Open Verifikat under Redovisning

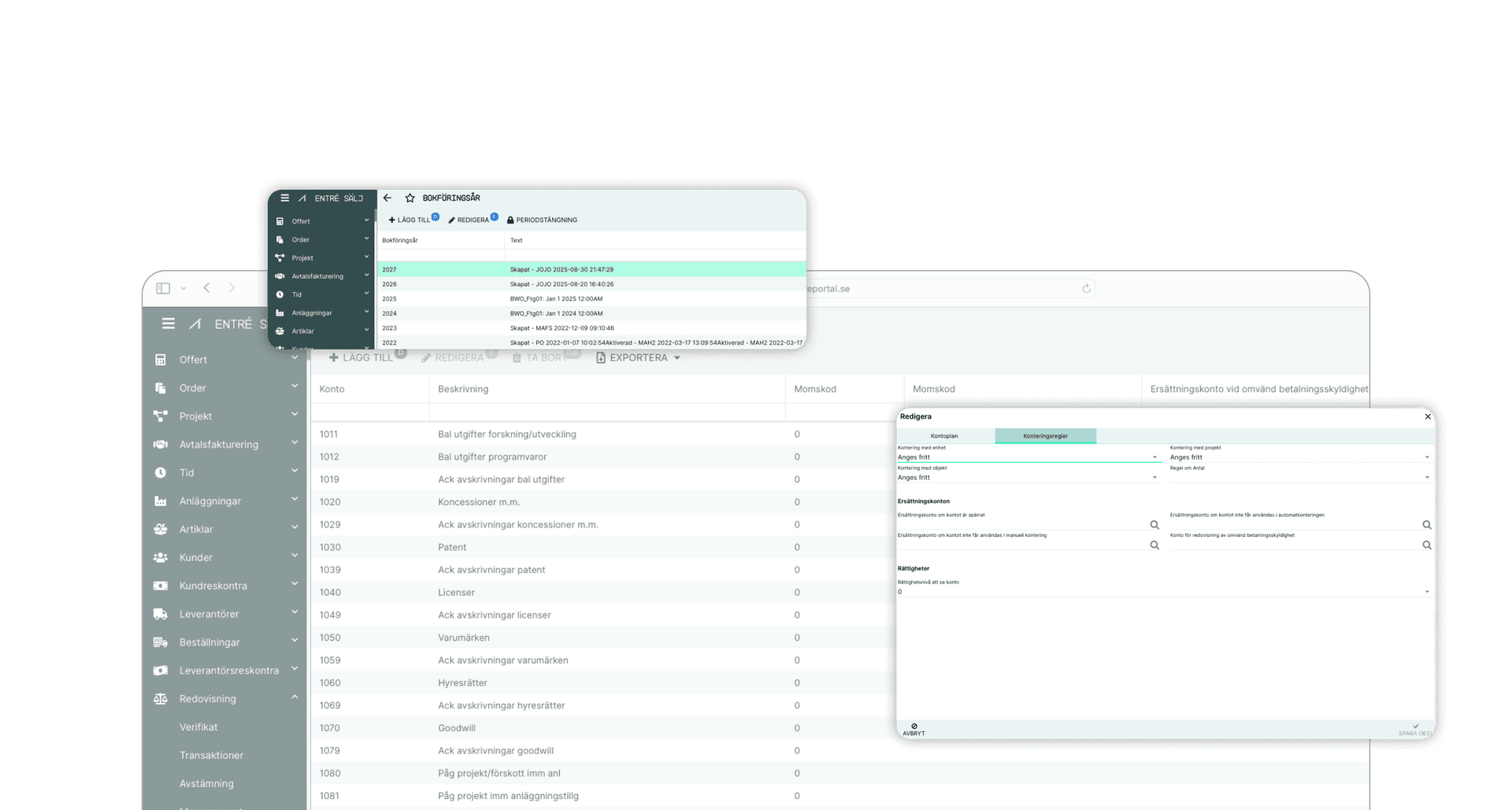pos(198,727)
